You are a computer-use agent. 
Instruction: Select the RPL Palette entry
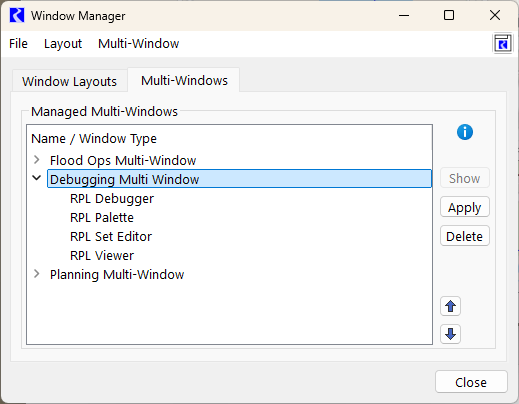click(102, 218)
